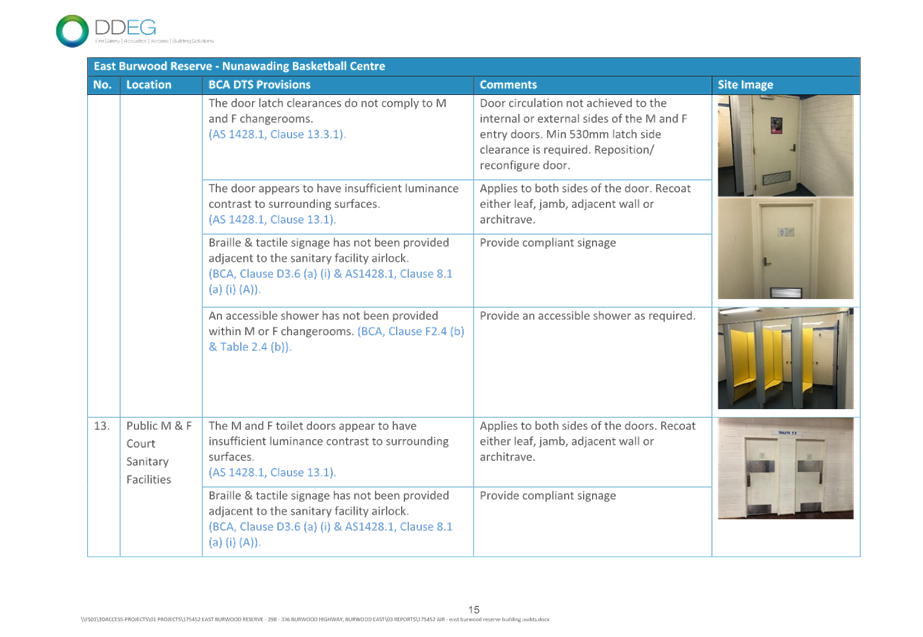Open the toilet entry doors photo

point(785,469)
